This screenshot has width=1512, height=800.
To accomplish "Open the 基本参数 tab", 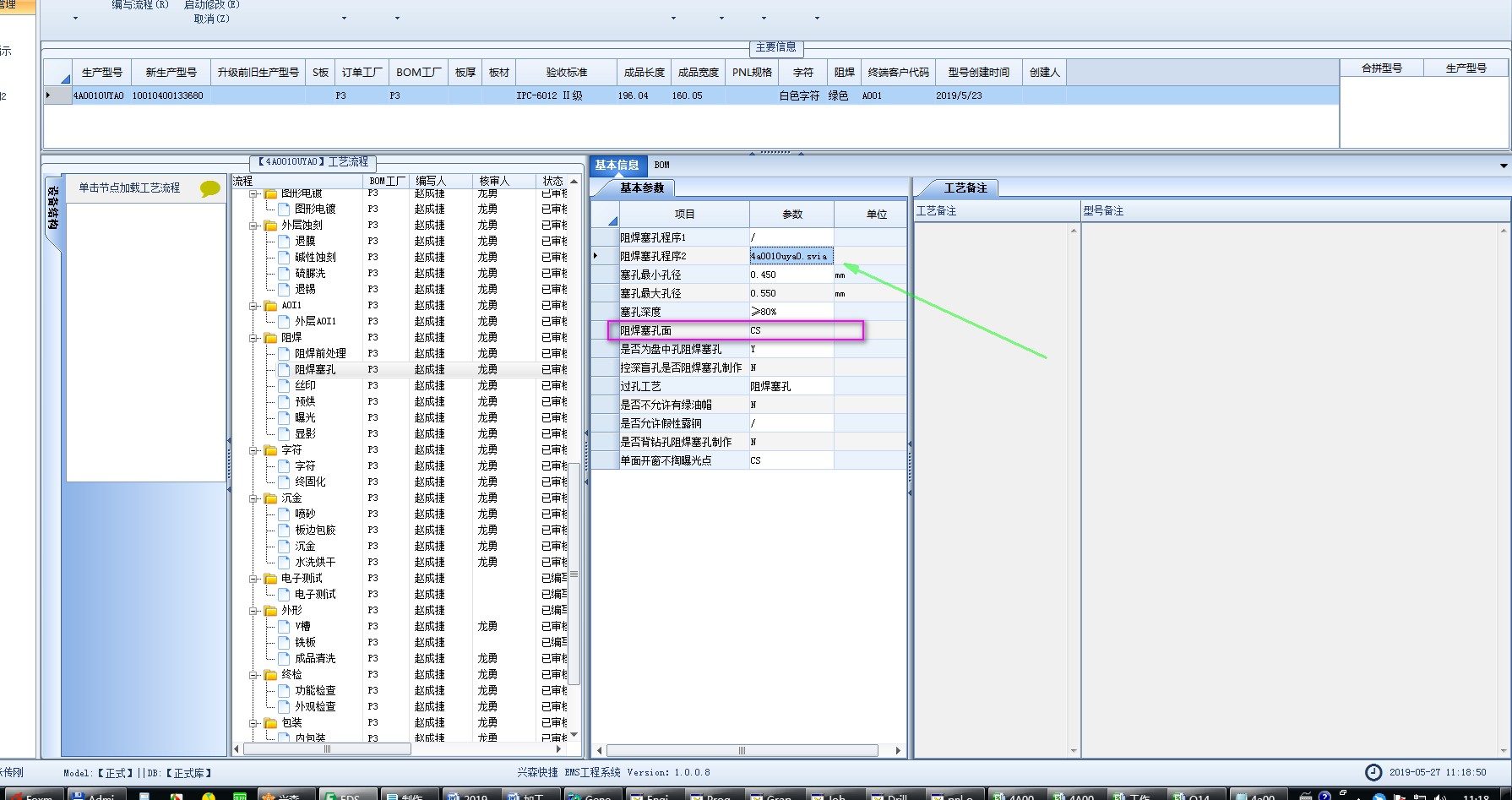I will 642,188.
